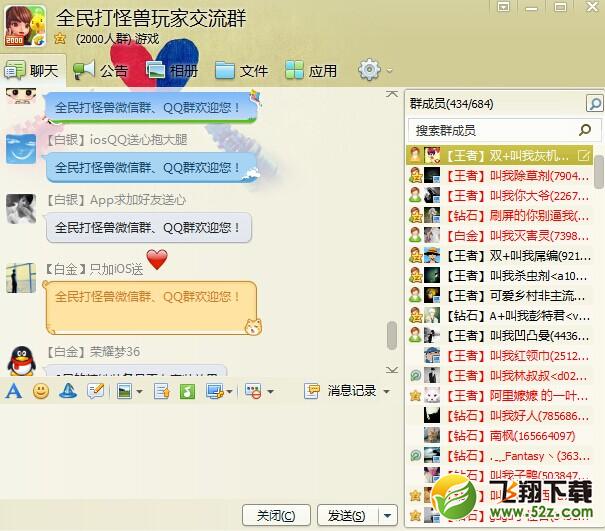Click the 发送(S) button
The width and height of the screenshot is (605, 531).
click(x=347, y=516)
